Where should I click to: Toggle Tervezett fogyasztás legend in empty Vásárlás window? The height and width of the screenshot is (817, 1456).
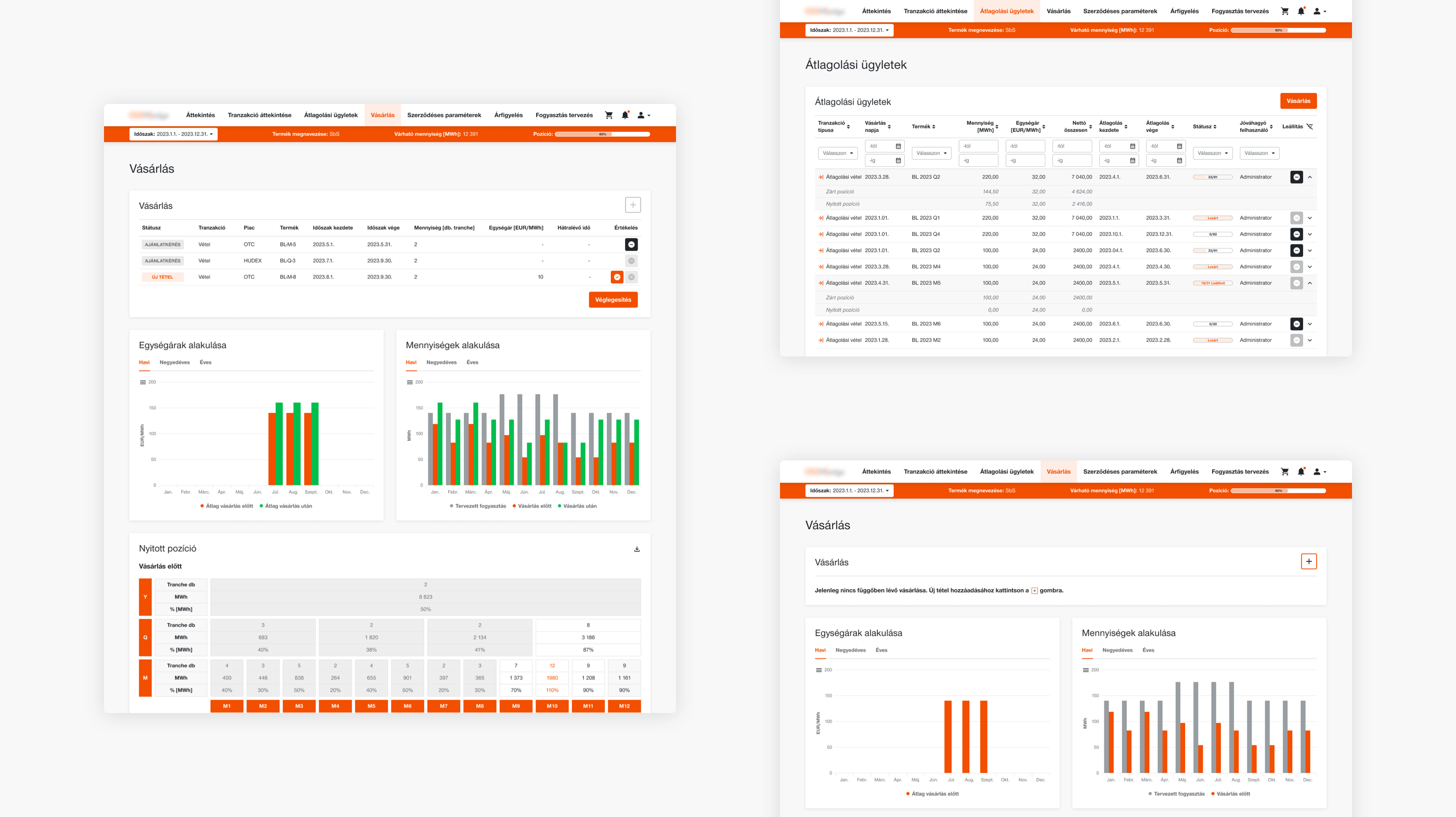click(x=1176, y=794)
